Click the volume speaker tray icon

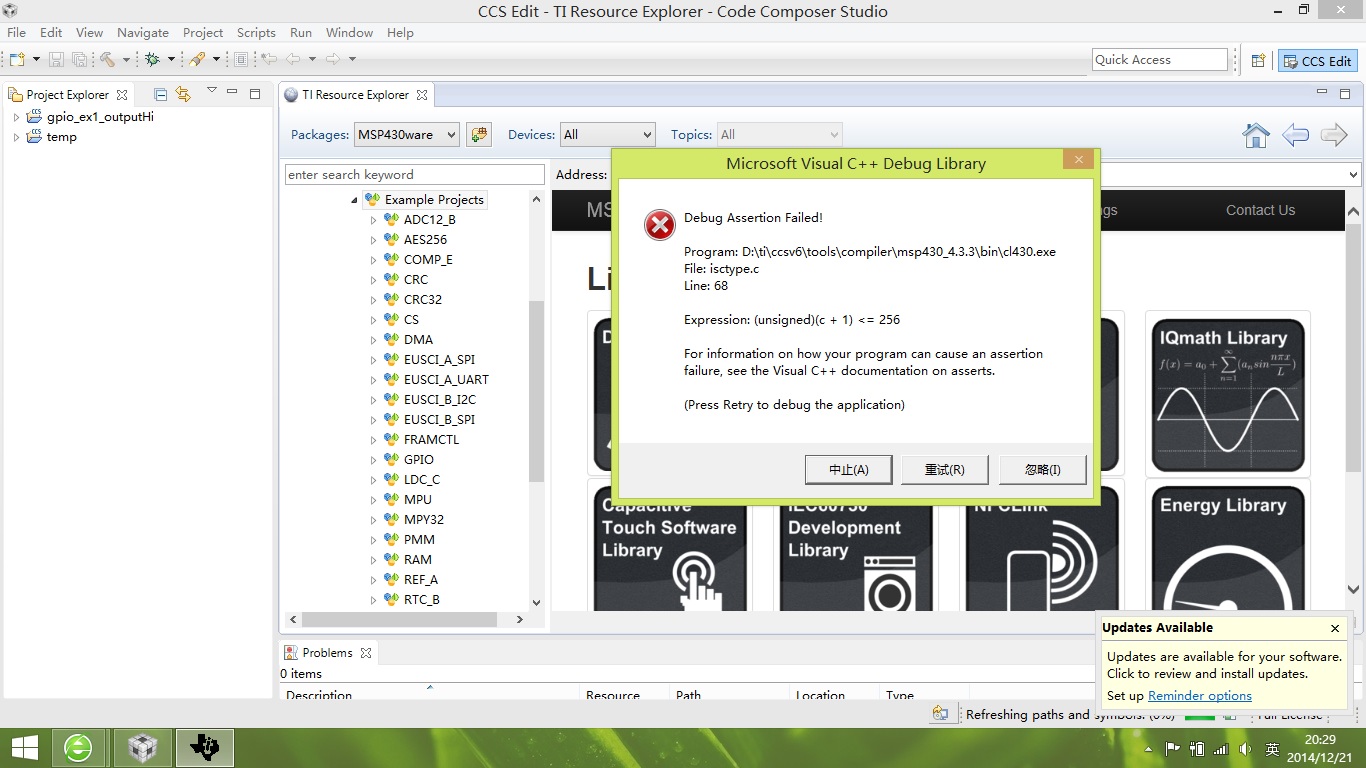pyautogui.click(x=1245, y=748)
